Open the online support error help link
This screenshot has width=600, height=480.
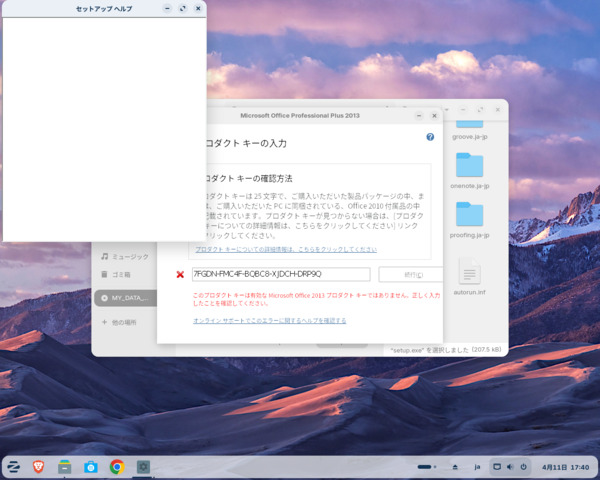tap(269, 320)
